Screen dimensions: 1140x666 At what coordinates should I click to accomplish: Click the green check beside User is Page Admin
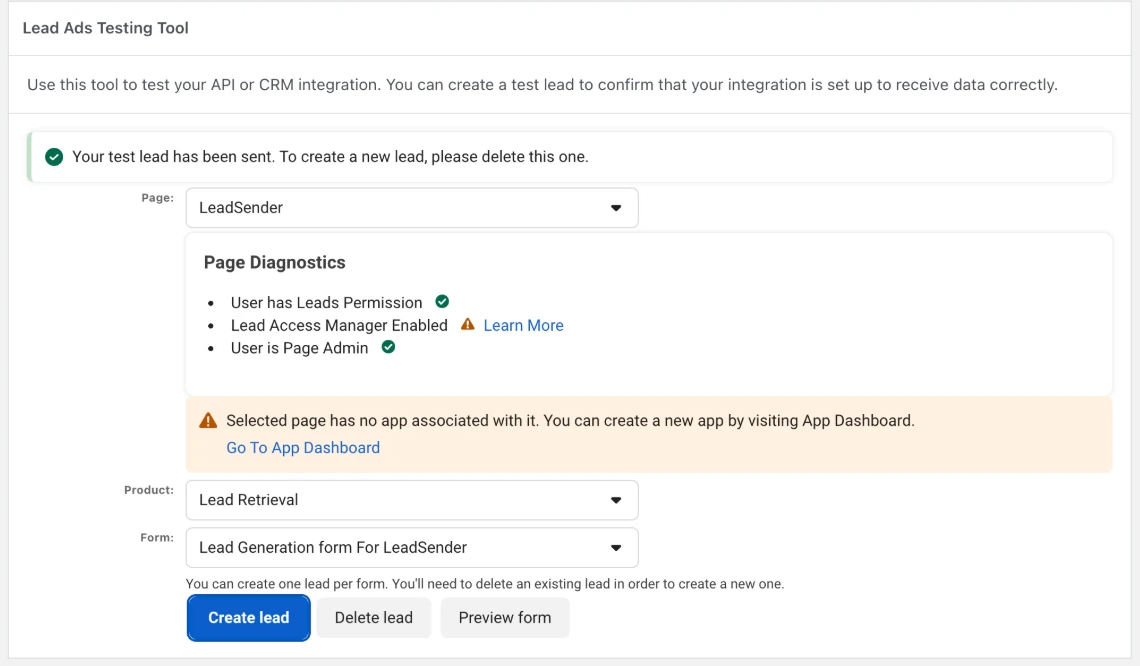pyautogui.click(x=388, y=347)
